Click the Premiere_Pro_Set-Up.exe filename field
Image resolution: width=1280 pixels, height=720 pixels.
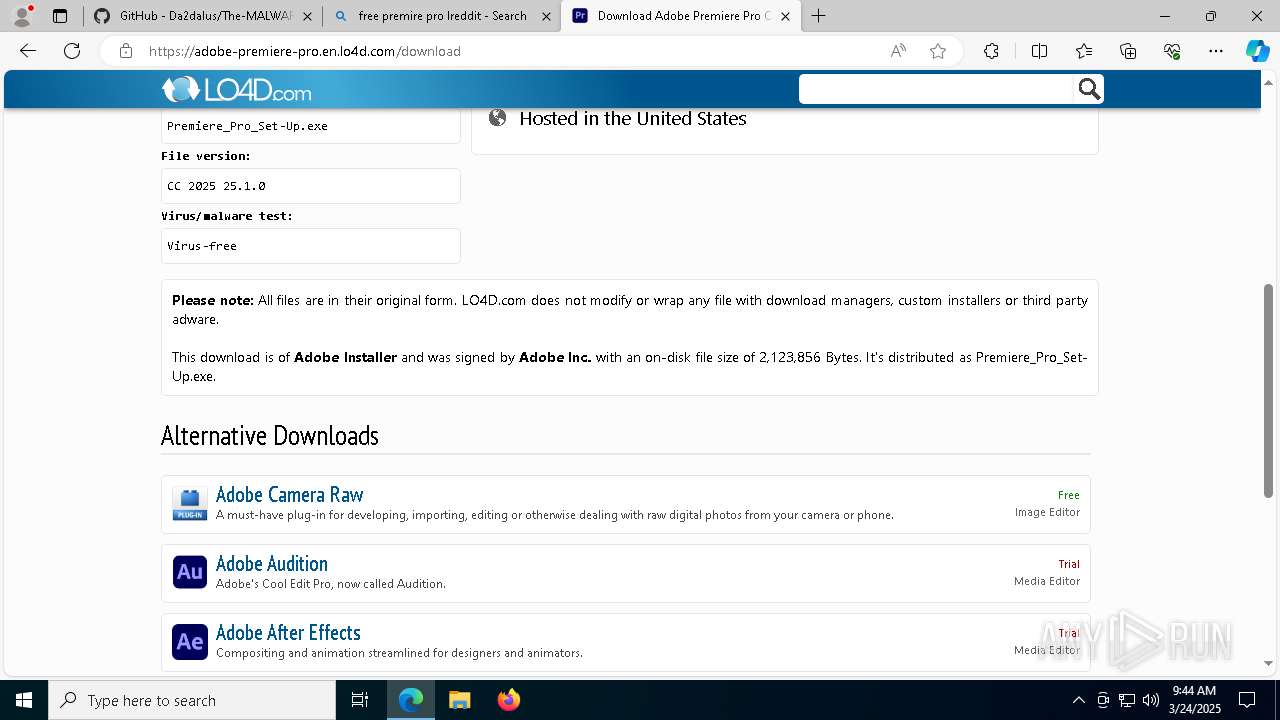[x=311, y=126]
